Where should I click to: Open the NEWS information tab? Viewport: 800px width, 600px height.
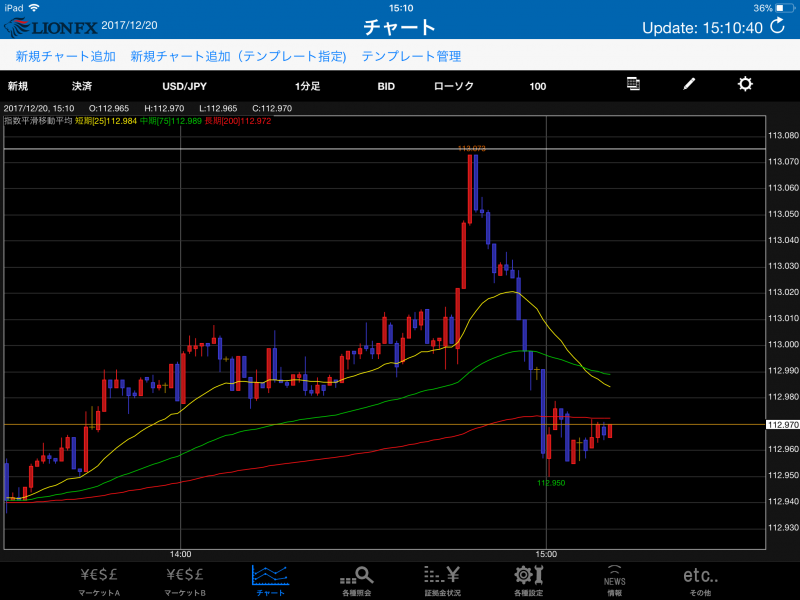click(x=614, y=580)
